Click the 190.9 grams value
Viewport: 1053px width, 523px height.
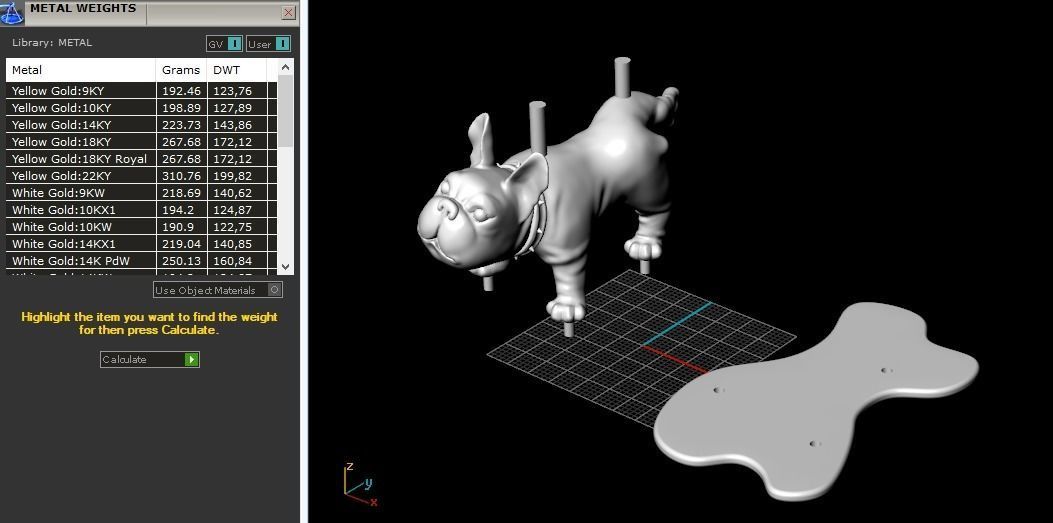(177, 227)
